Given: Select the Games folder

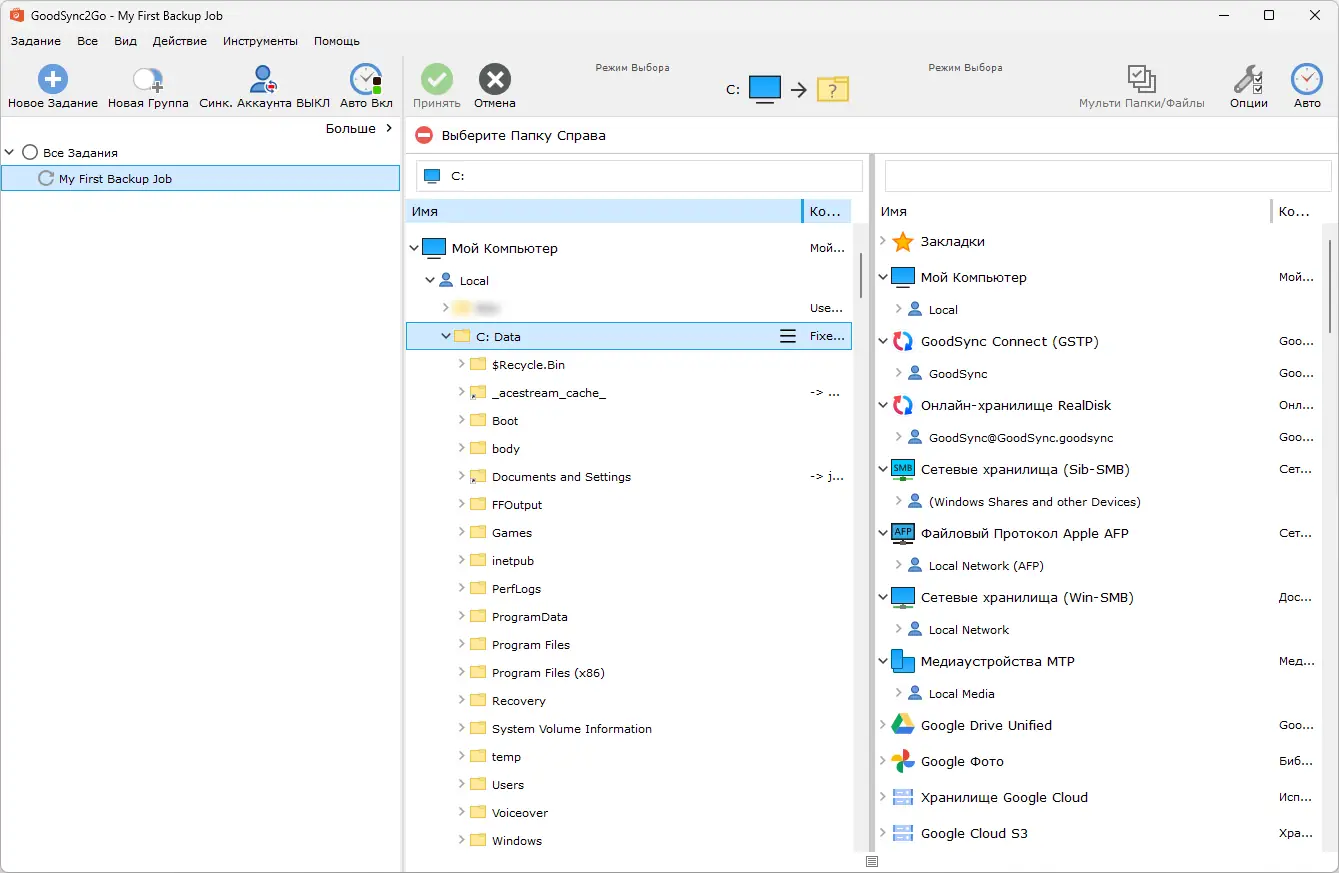Looking at the screenshot, I should (512, 533).
